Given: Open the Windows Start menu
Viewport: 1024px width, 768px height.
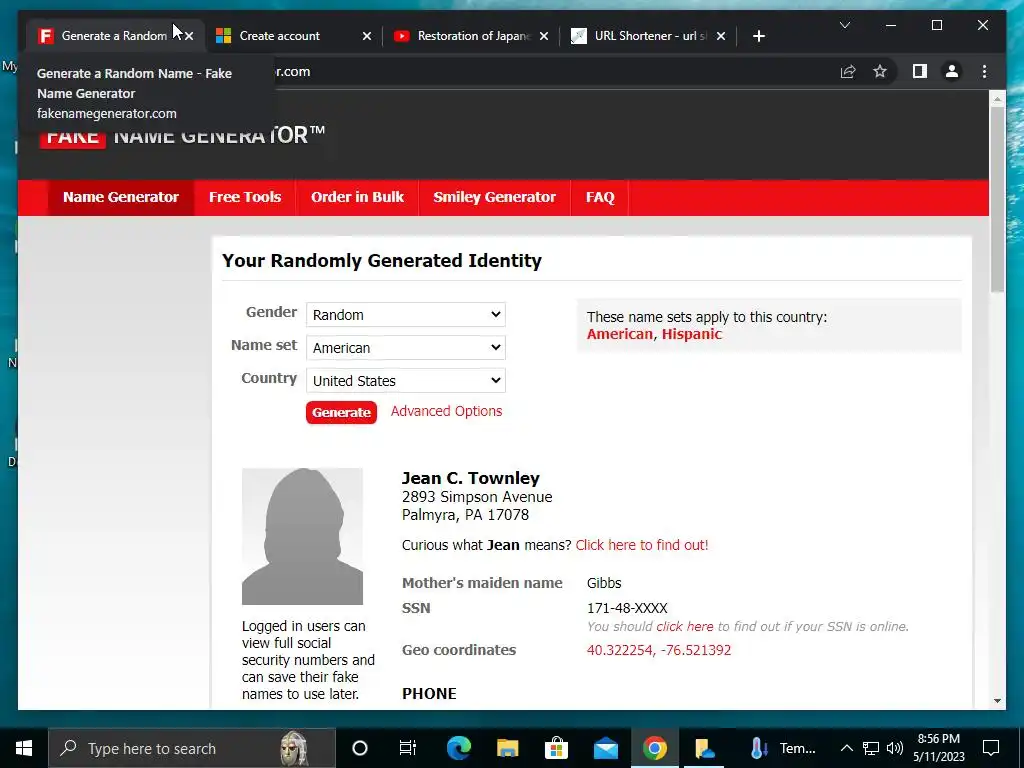Looking at the screenshot, I should [x=24, y=748].
